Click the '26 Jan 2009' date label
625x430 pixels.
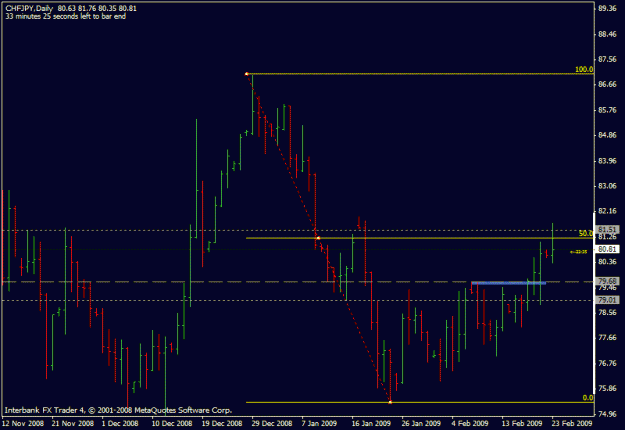coord(421,423)
